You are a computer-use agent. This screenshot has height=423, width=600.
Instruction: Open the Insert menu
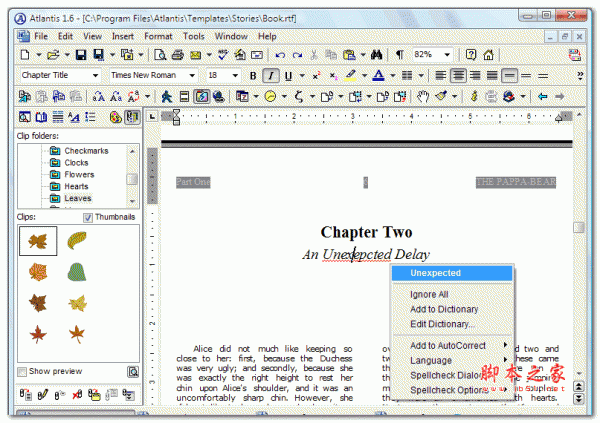click(123, 36)
